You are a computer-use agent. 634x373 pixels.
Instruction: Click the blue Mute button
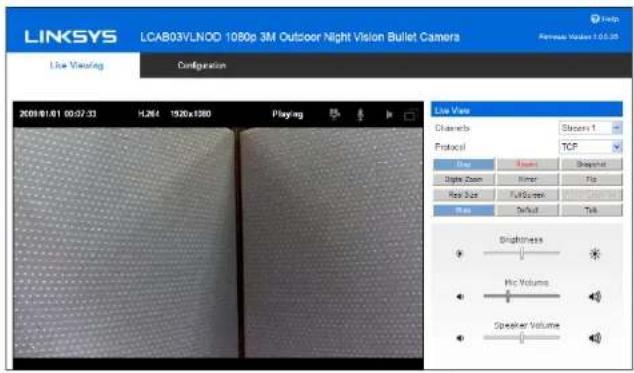point(463,210)
